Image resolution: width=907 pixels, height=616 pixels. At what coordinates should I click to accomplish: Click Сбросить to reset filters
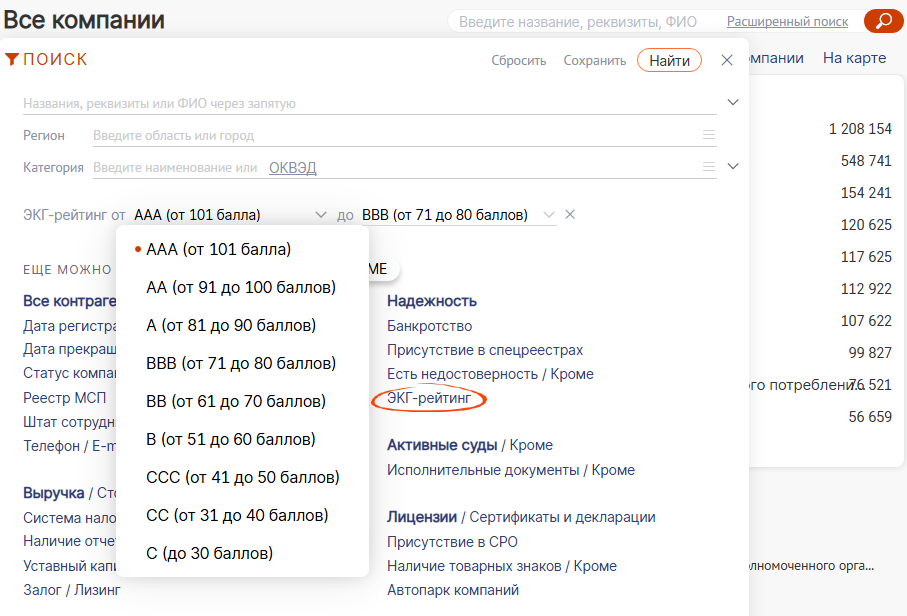point(518,61)
